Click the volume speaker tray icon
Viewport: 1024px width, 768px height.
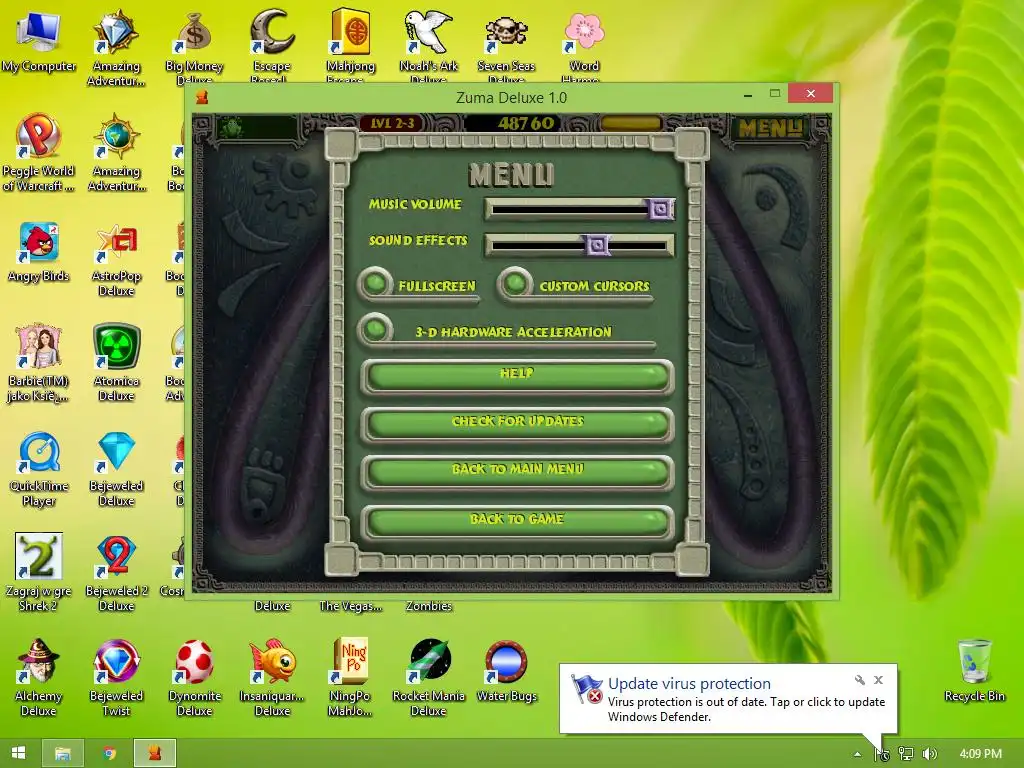[929, 754]
